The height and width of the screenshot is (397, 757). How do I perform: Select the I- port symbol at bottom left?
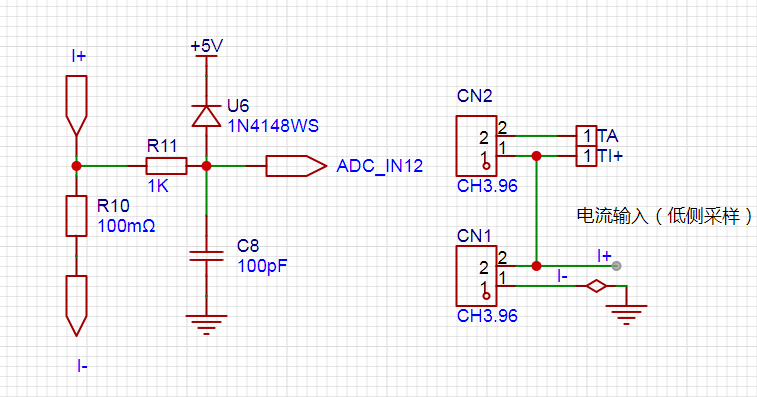[76, 306]
